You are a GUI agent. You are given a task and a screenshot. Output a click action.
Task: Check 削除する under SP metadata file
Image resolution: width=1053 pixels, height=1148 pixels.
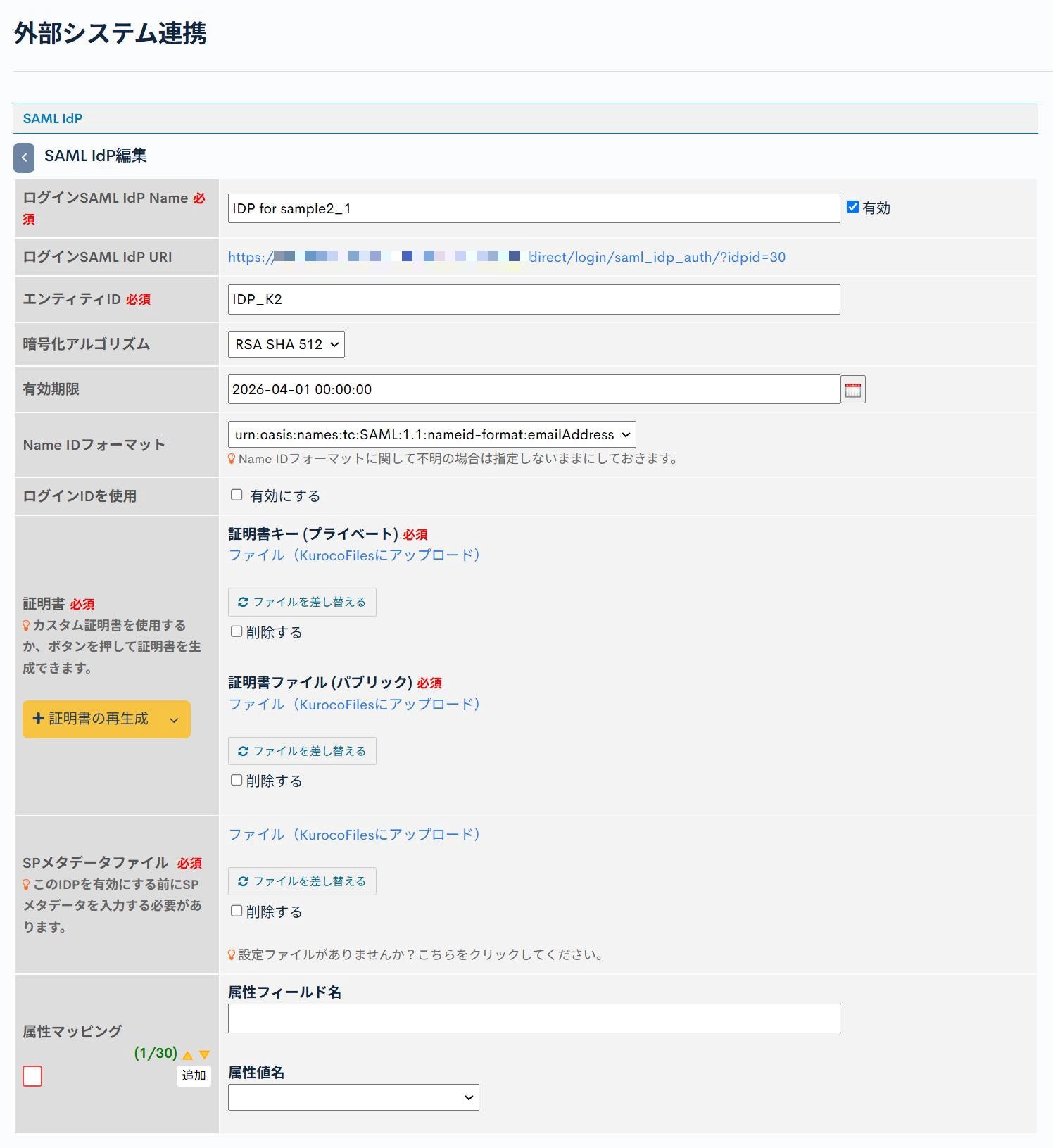click(x=237, y=912)
